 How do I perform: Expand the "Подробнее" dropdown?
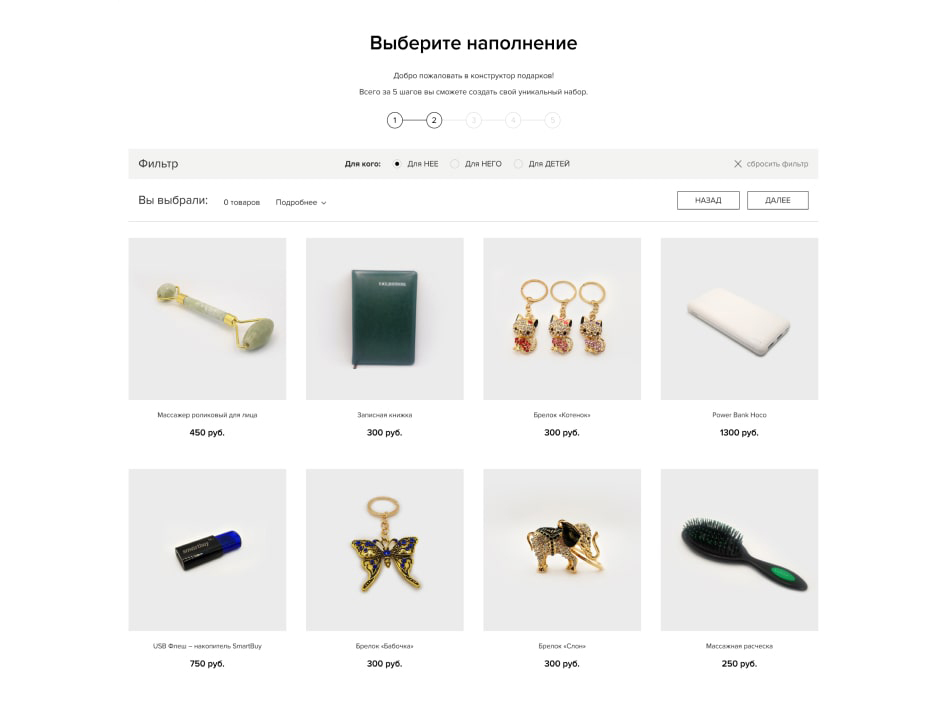[x=301, y=202]
